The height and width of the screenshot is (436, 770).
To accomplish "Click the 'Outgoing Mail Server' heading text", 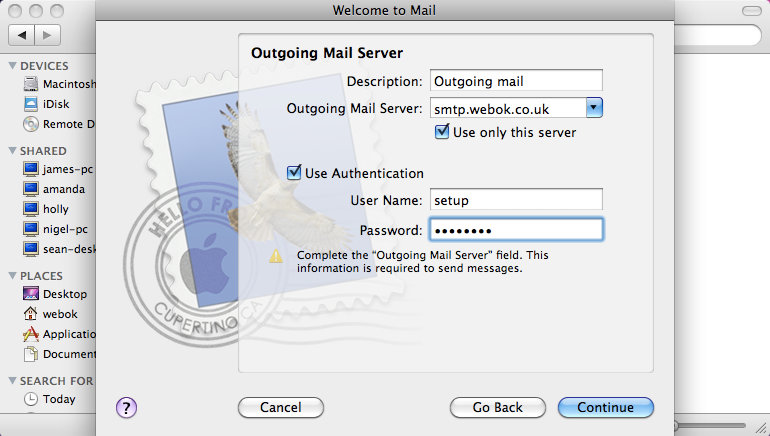I will click(x=327, y=53).
